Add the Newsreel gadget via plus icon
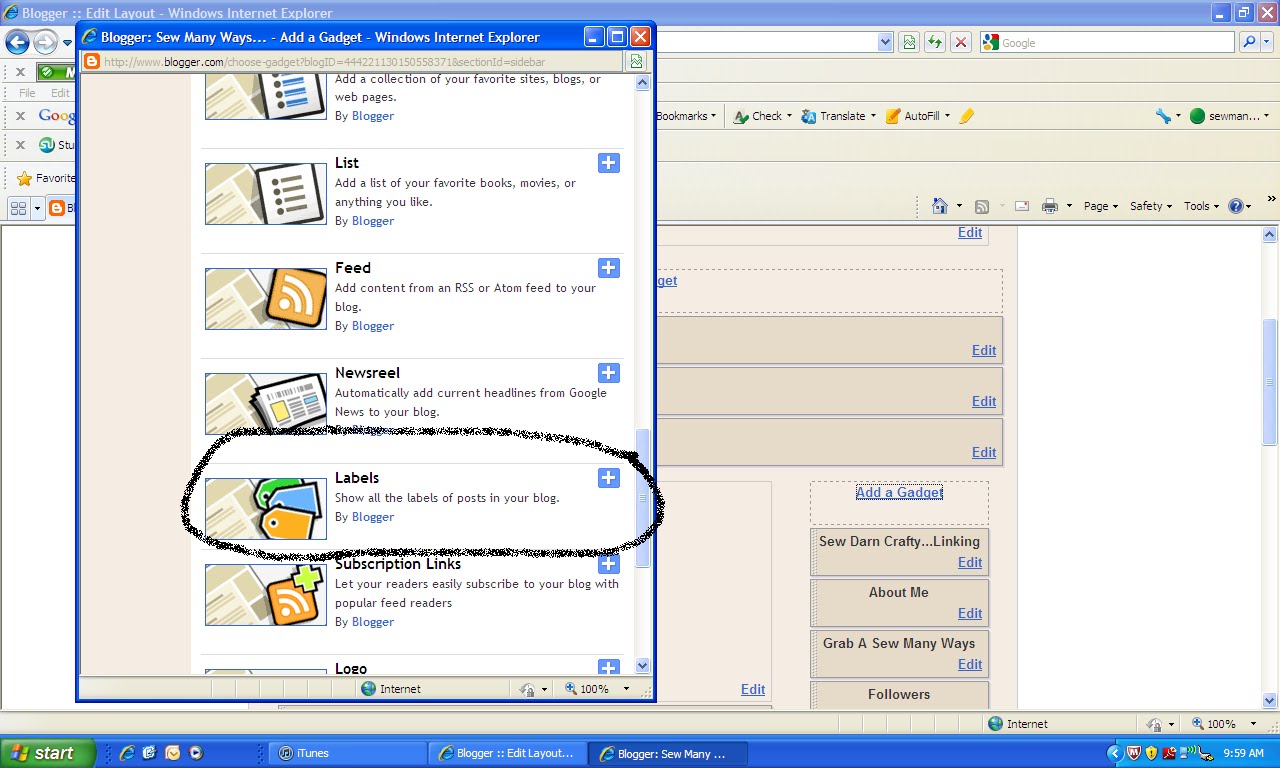This screenshot has height=768, width=1280. click(608, 373)
